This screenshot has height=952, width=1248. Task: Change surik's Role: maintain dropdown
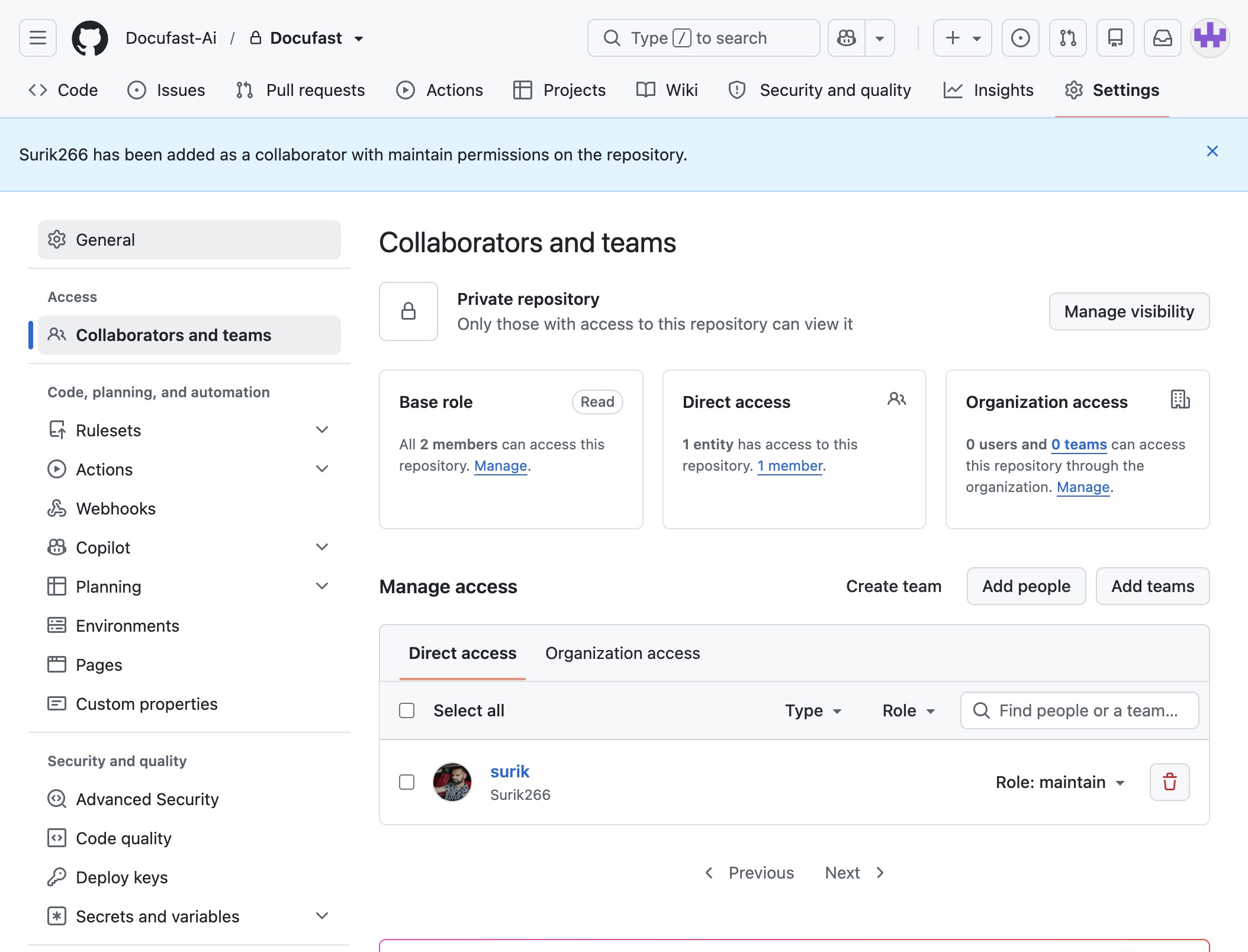(x=1060, y=782)
